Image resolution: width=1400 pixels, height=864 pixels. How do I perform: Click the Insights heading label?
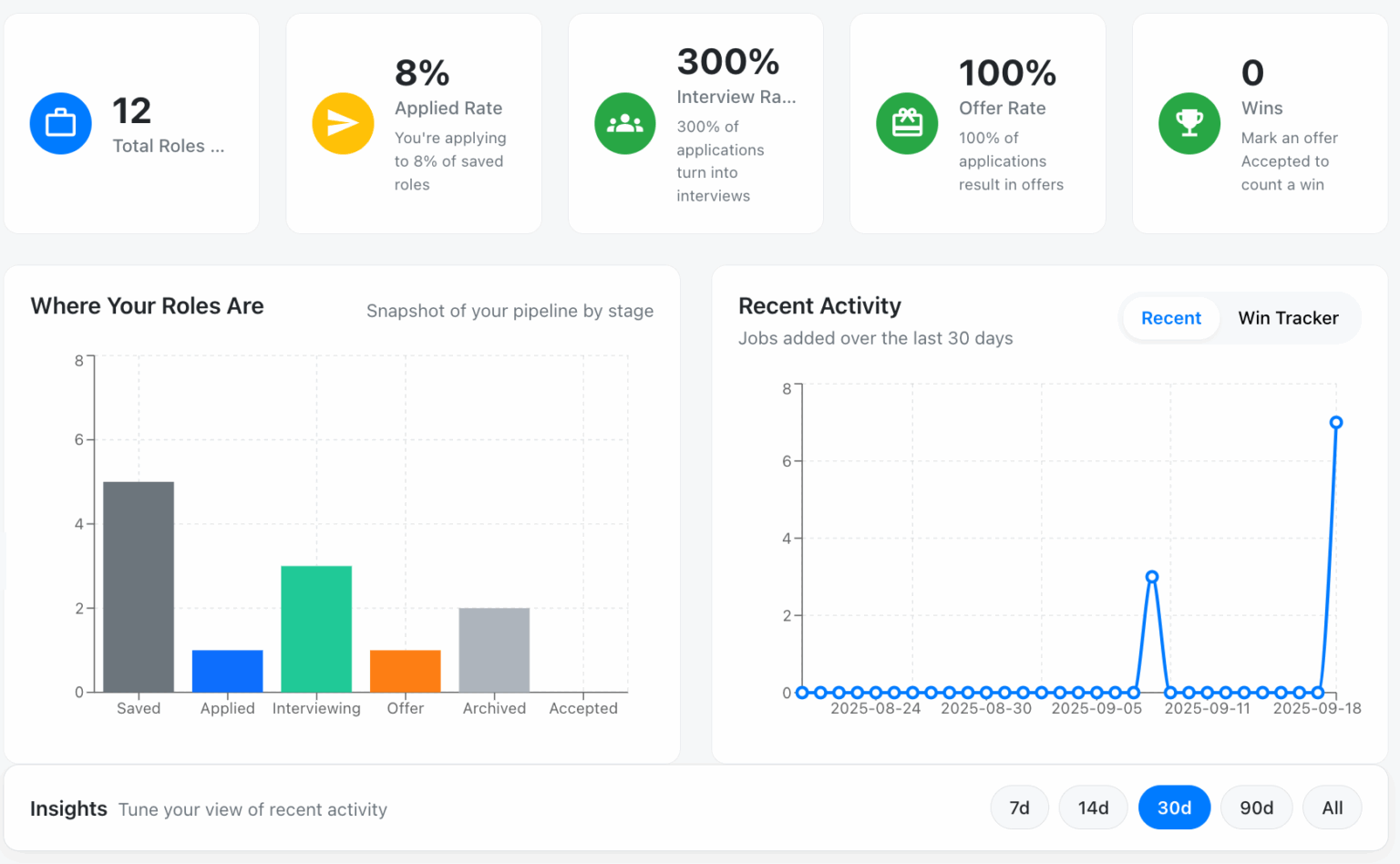68,808
